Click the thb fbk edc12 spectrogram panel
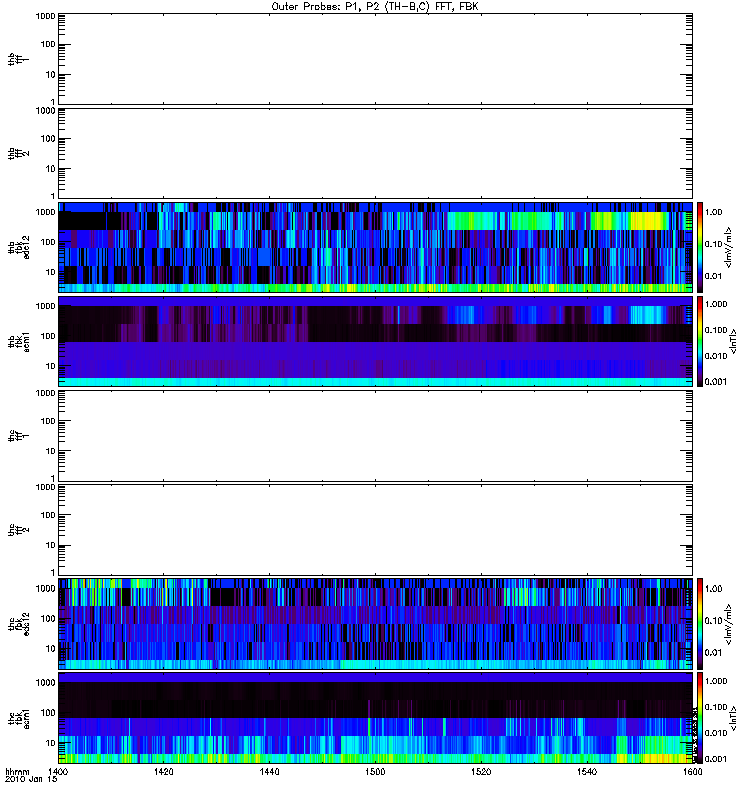Image resolution: width=750 pixels, height=800 pixels. tap(376, 247)
